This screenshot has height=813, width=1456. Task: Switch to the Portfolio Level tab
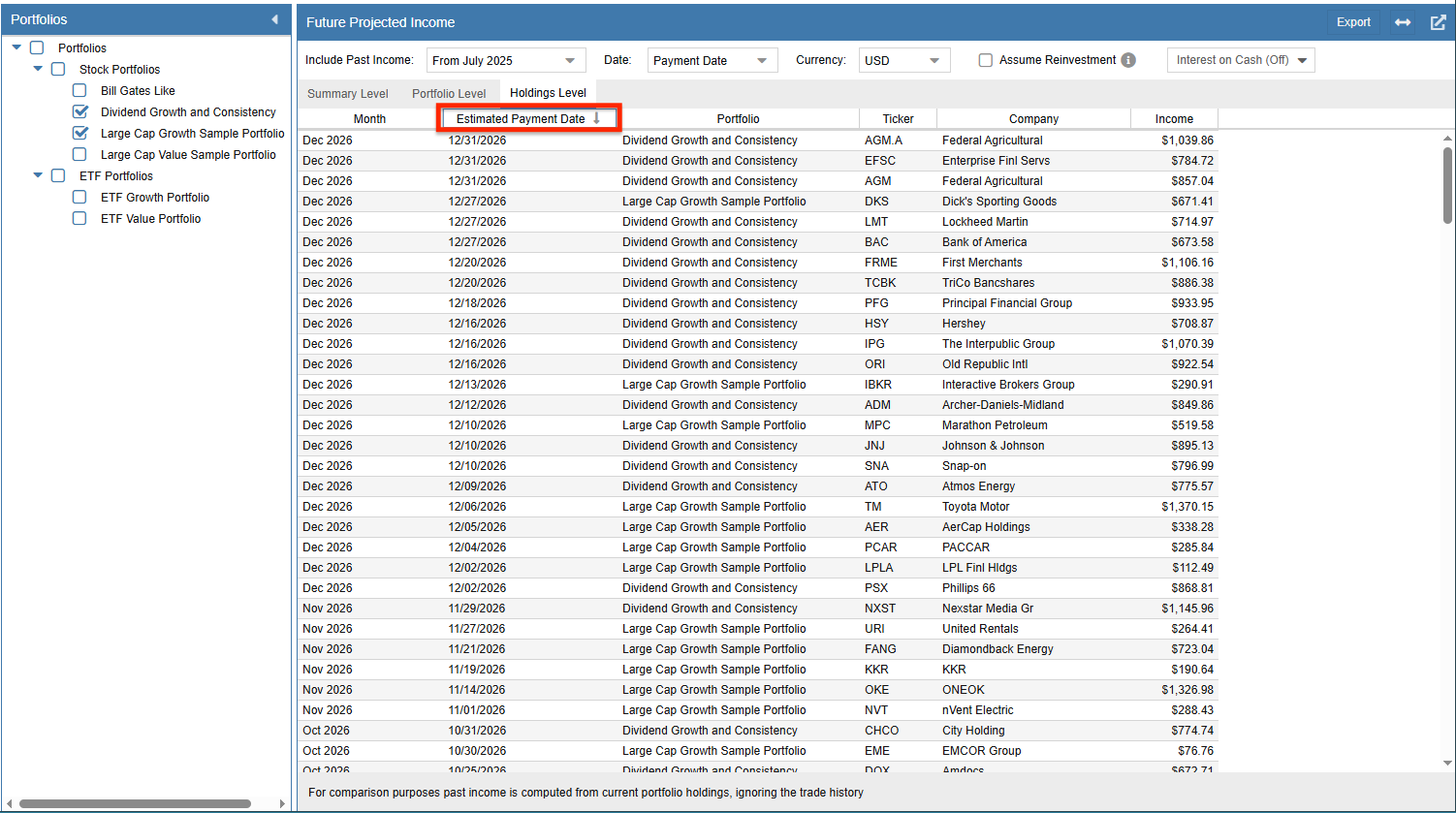(449, 94)
